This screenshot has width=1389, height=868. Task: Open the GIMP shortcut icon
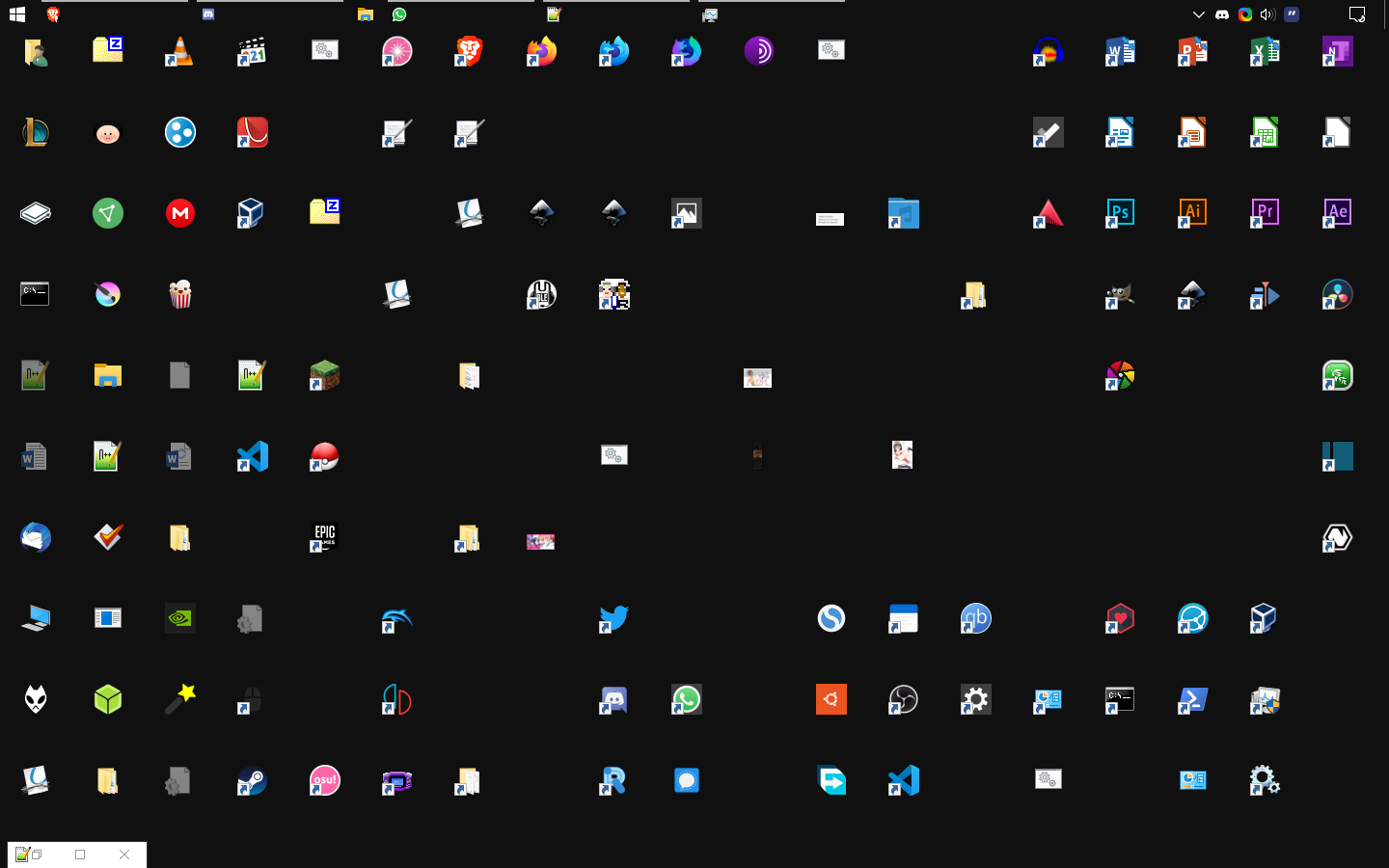[1120, 294]
